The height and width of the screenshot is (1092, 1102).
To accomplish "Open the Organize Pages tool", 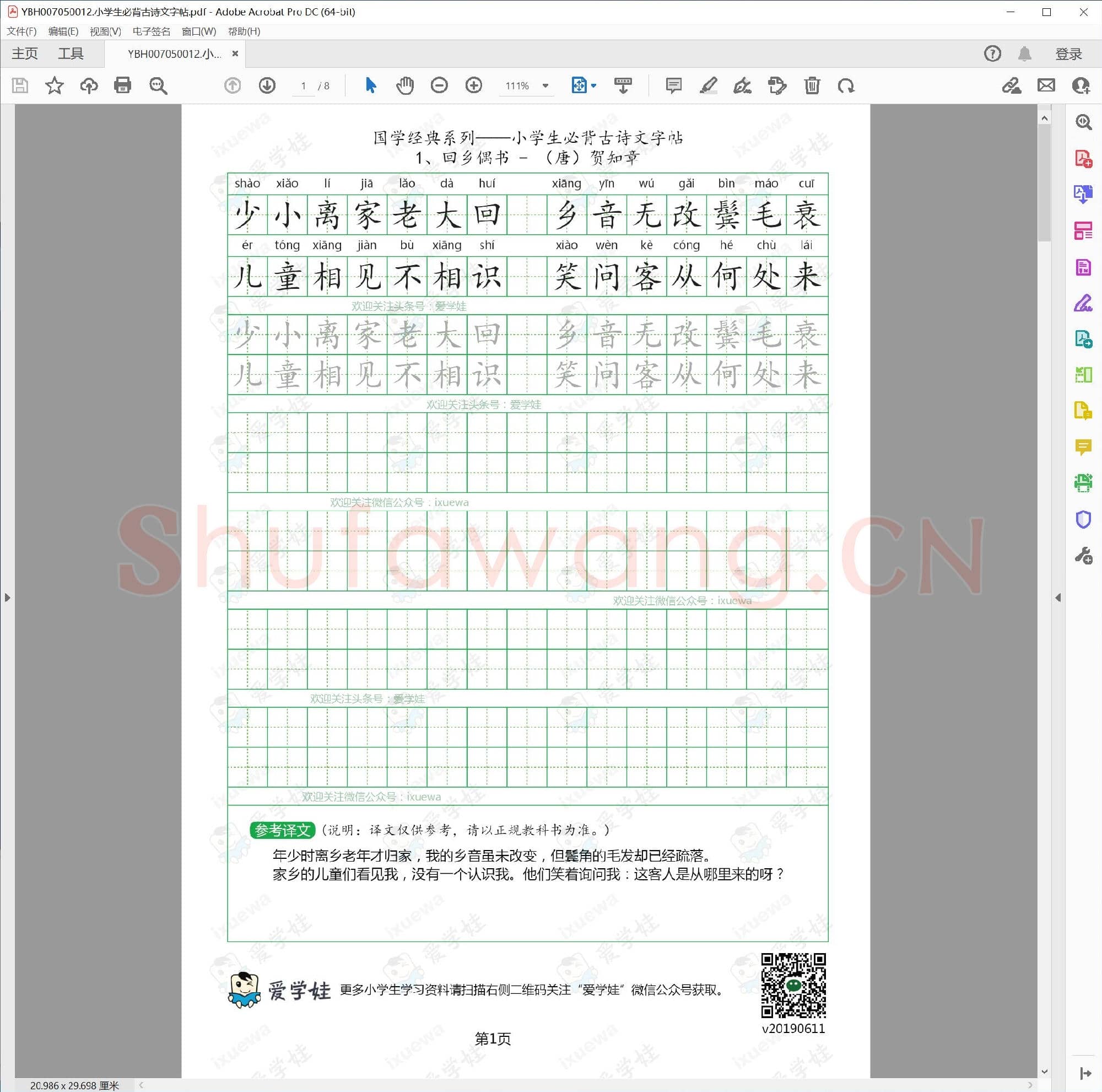I will click(1083, 232).
